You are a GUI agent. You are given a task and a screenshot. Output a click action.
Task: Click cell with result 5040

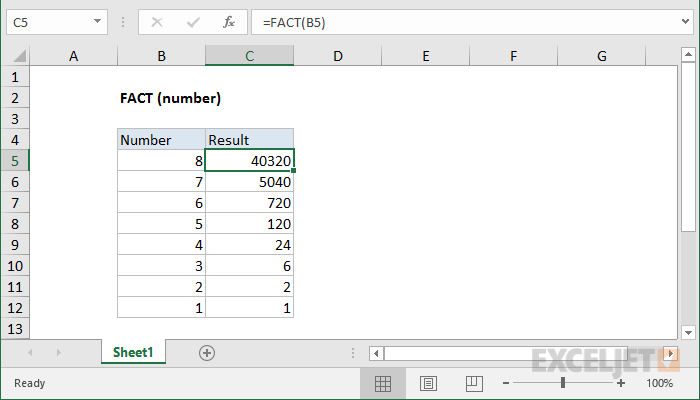point(249,182)
